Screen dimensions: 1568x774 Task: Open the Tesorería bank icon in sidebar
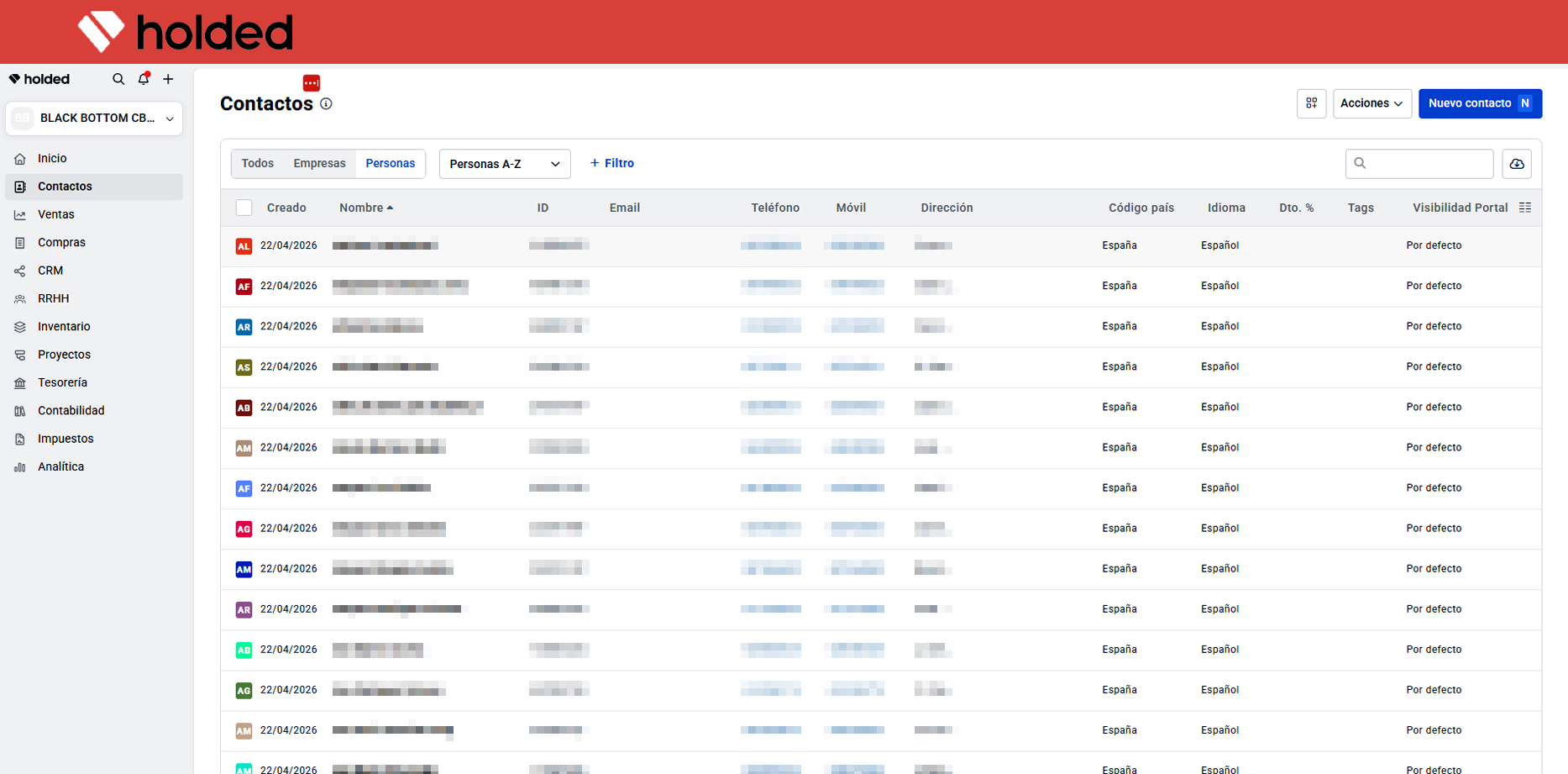coord(20,383)
